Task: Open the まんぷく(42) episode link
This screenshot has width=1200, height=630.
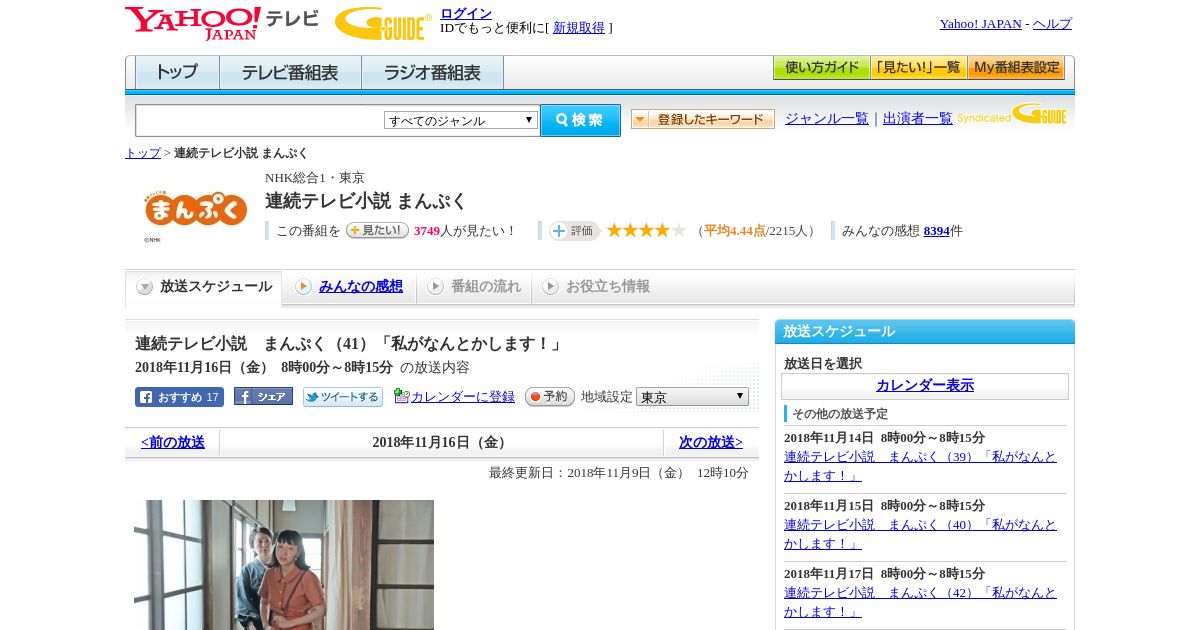Action: click(920, 602)
